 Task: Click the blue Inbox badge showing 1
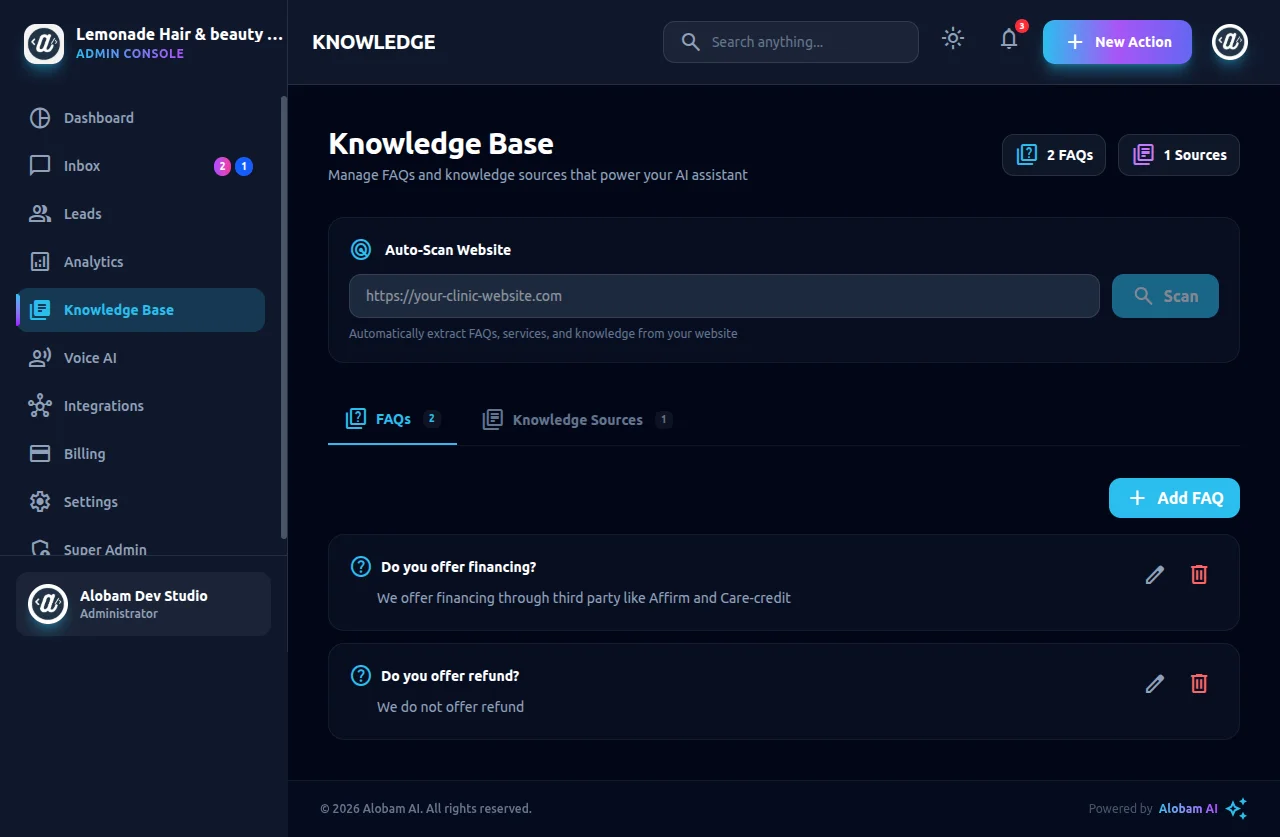point(244,166)
